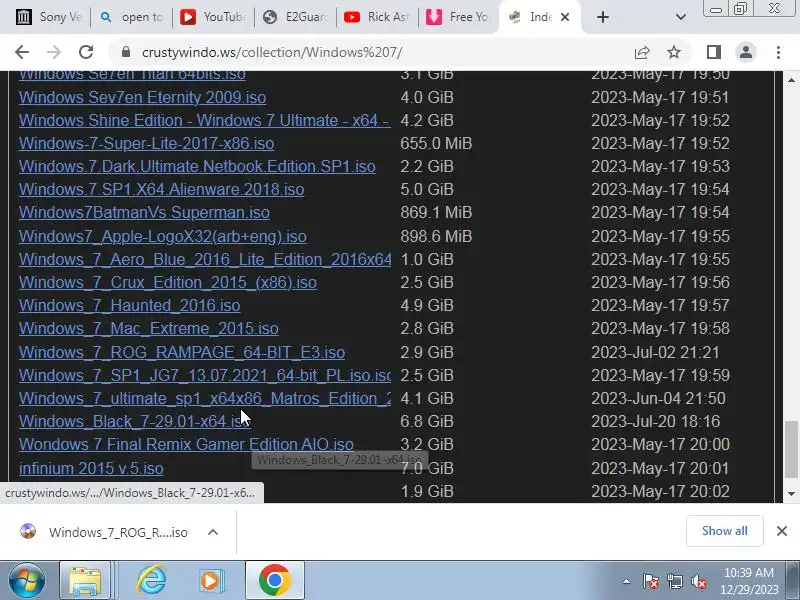Viewport: 800px width, 600px height.
Task: Open Windows_7_SP1_JG7_13.07.2021 PL iso link
Action: pyautogui.click(x=205, y=375)
